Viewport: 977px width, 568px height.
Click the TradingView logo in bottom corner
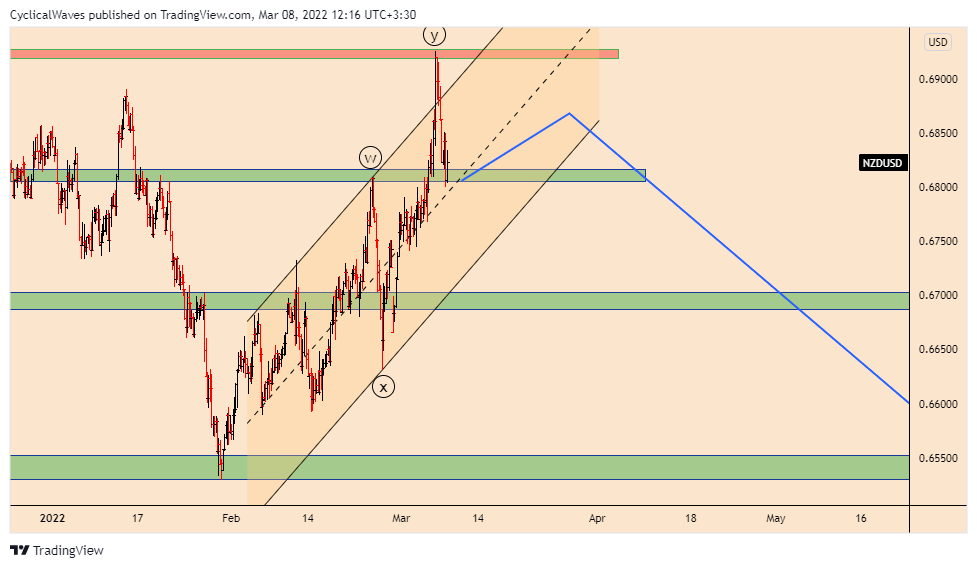[56, 550]
